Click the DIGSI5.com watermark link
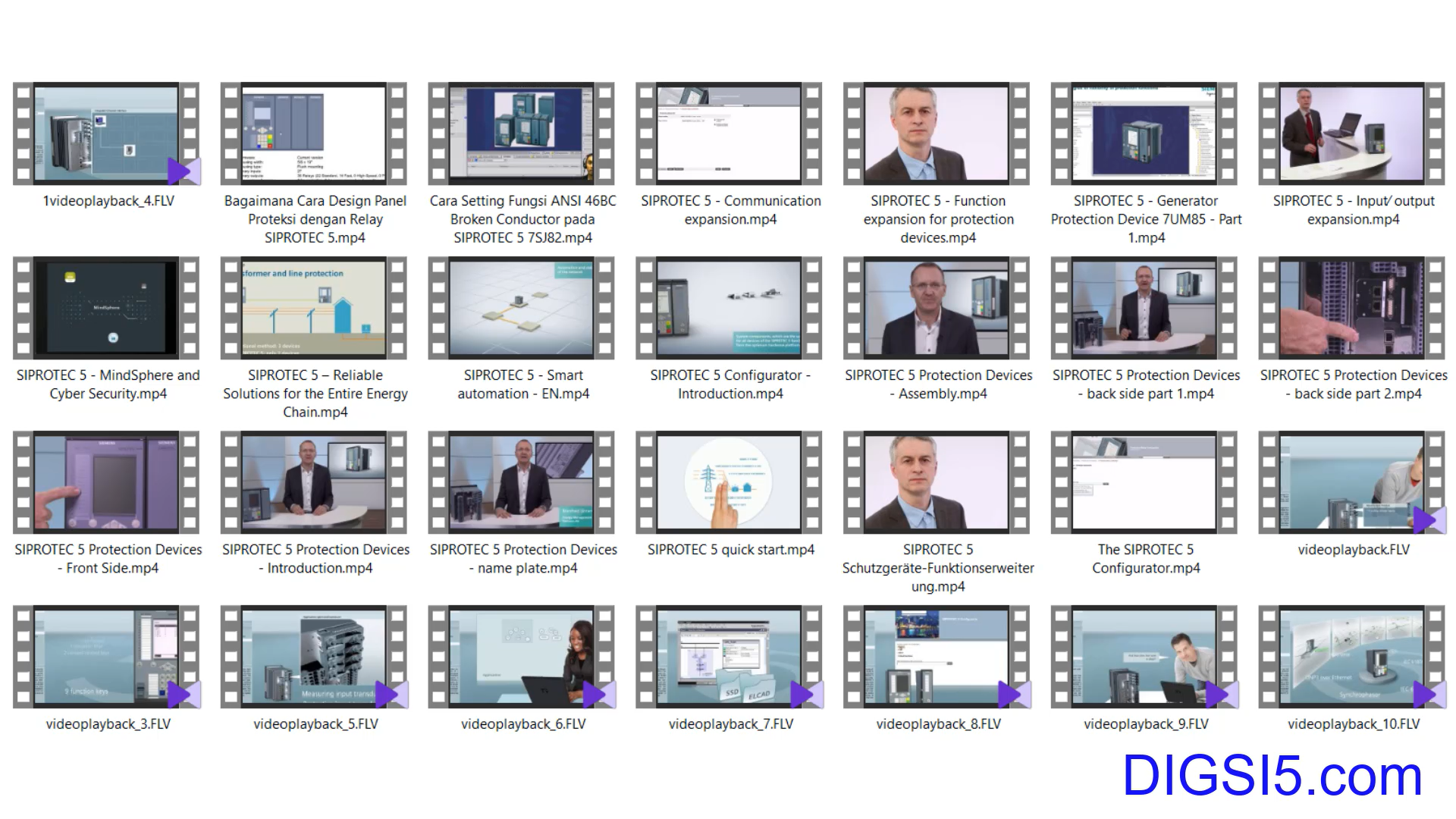 coord(1272,777)
